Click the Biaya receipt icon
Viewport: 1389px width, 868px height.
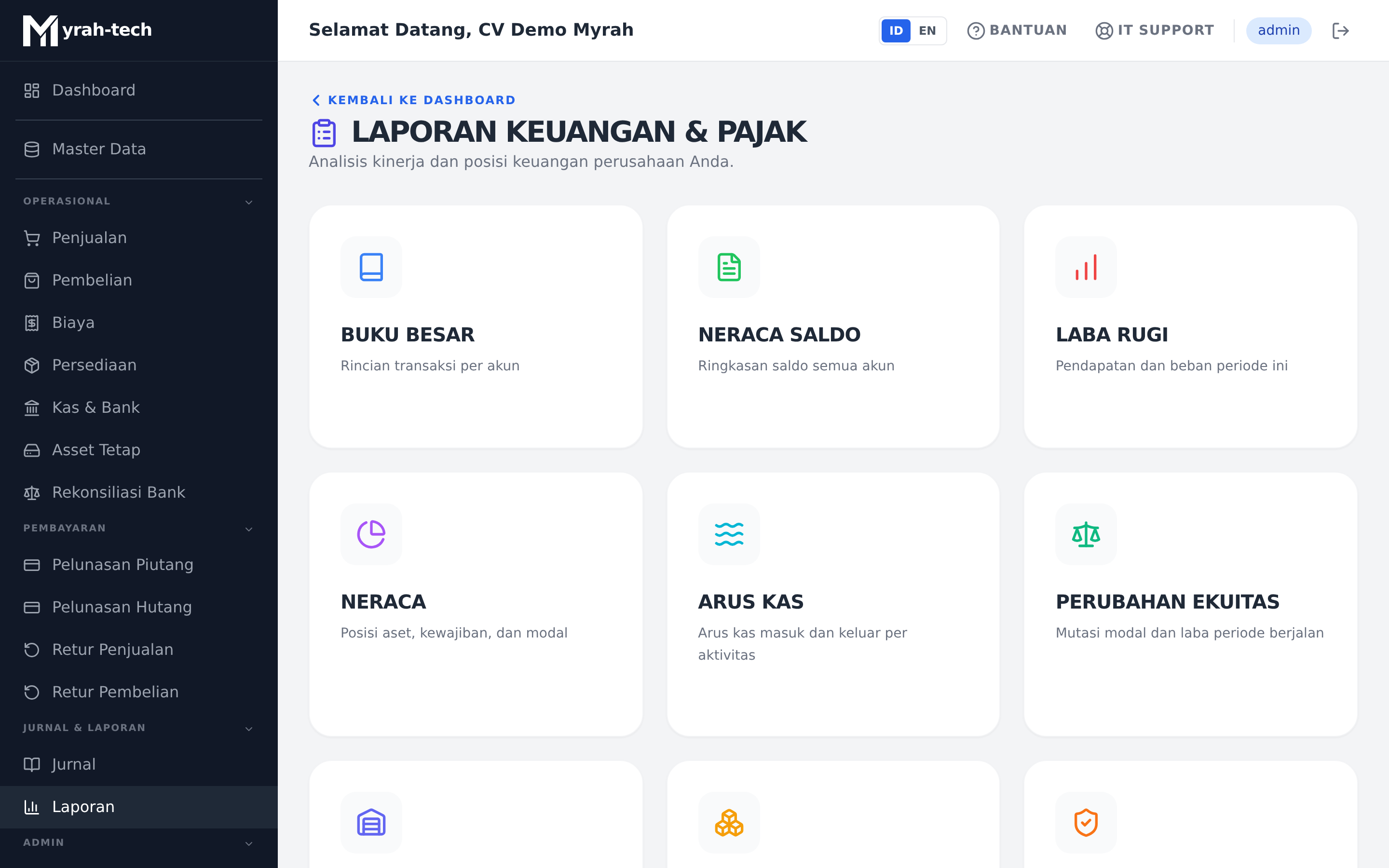[31, 323]
